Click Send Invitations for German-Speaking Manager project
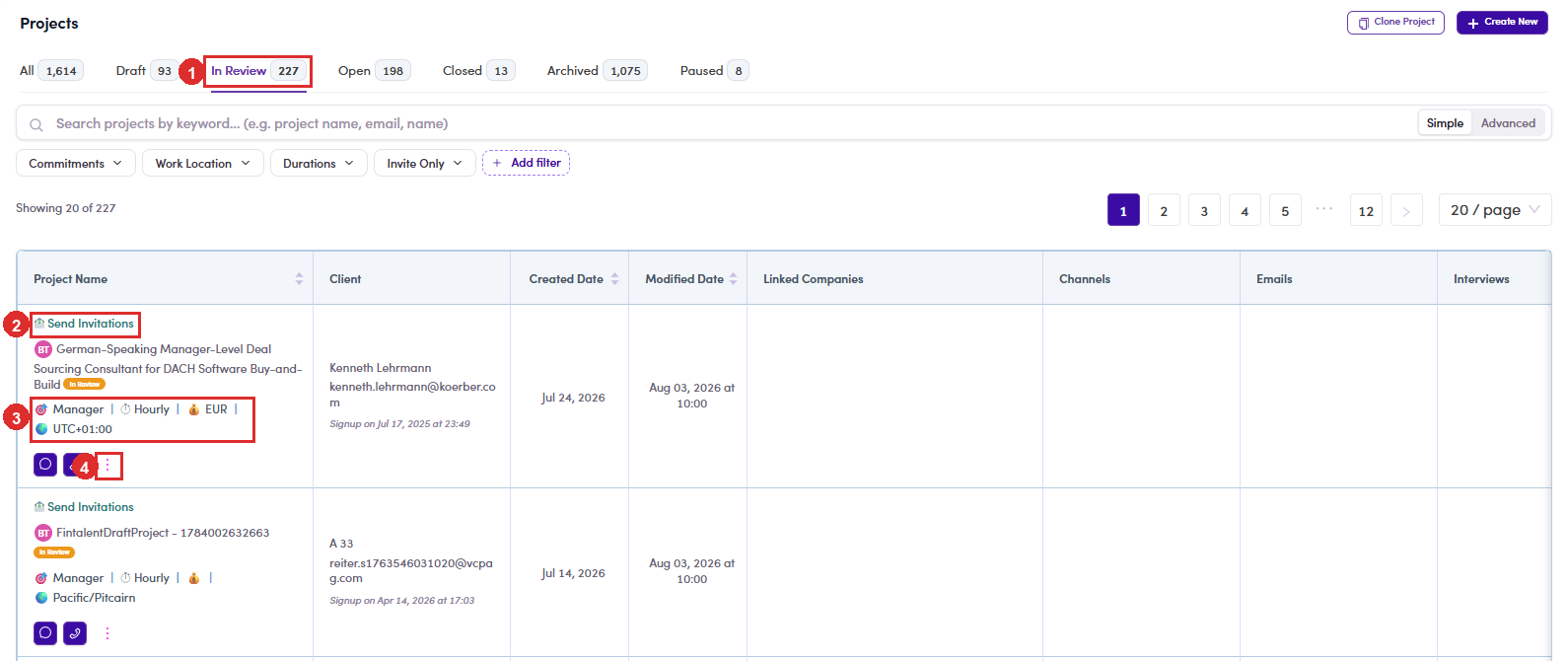Viewport: 1568px width, 661px height. pos(85,324)
